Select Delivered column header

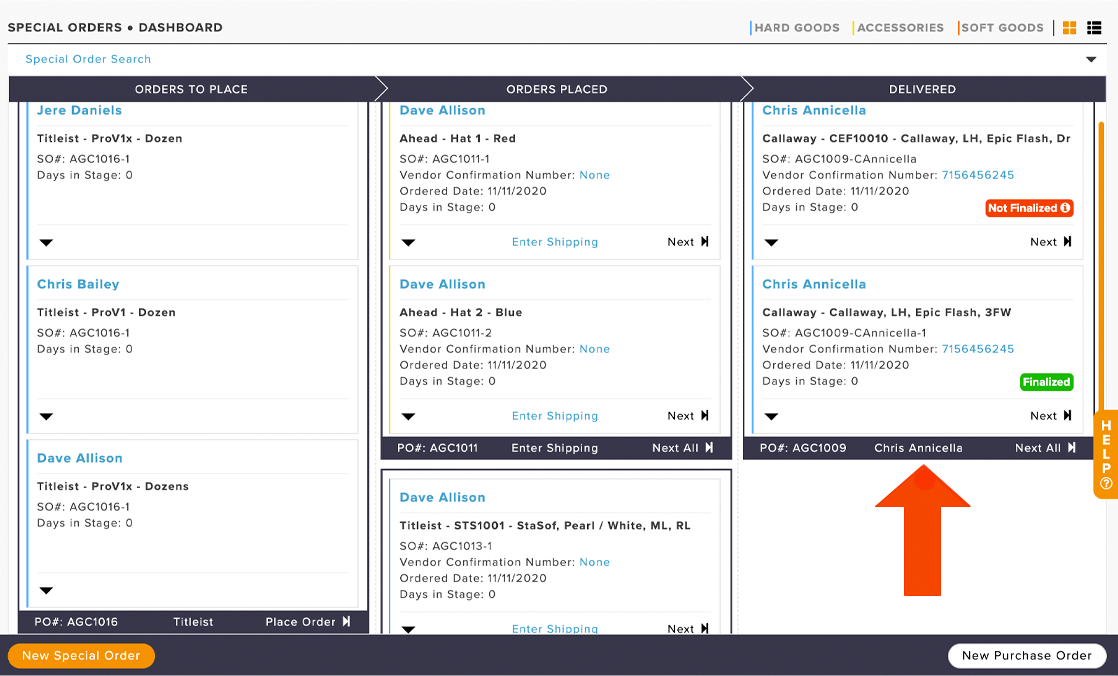click(923, 90)
